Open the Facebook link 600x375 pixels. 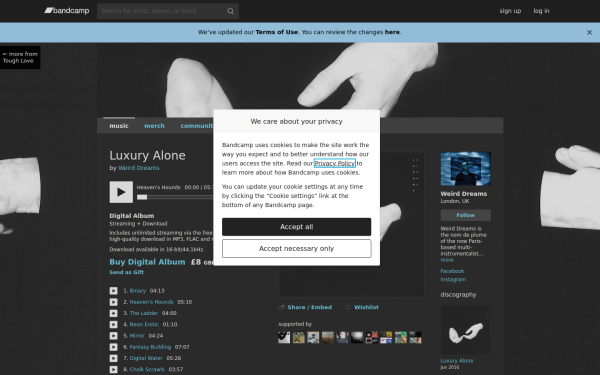click(452, 271)
